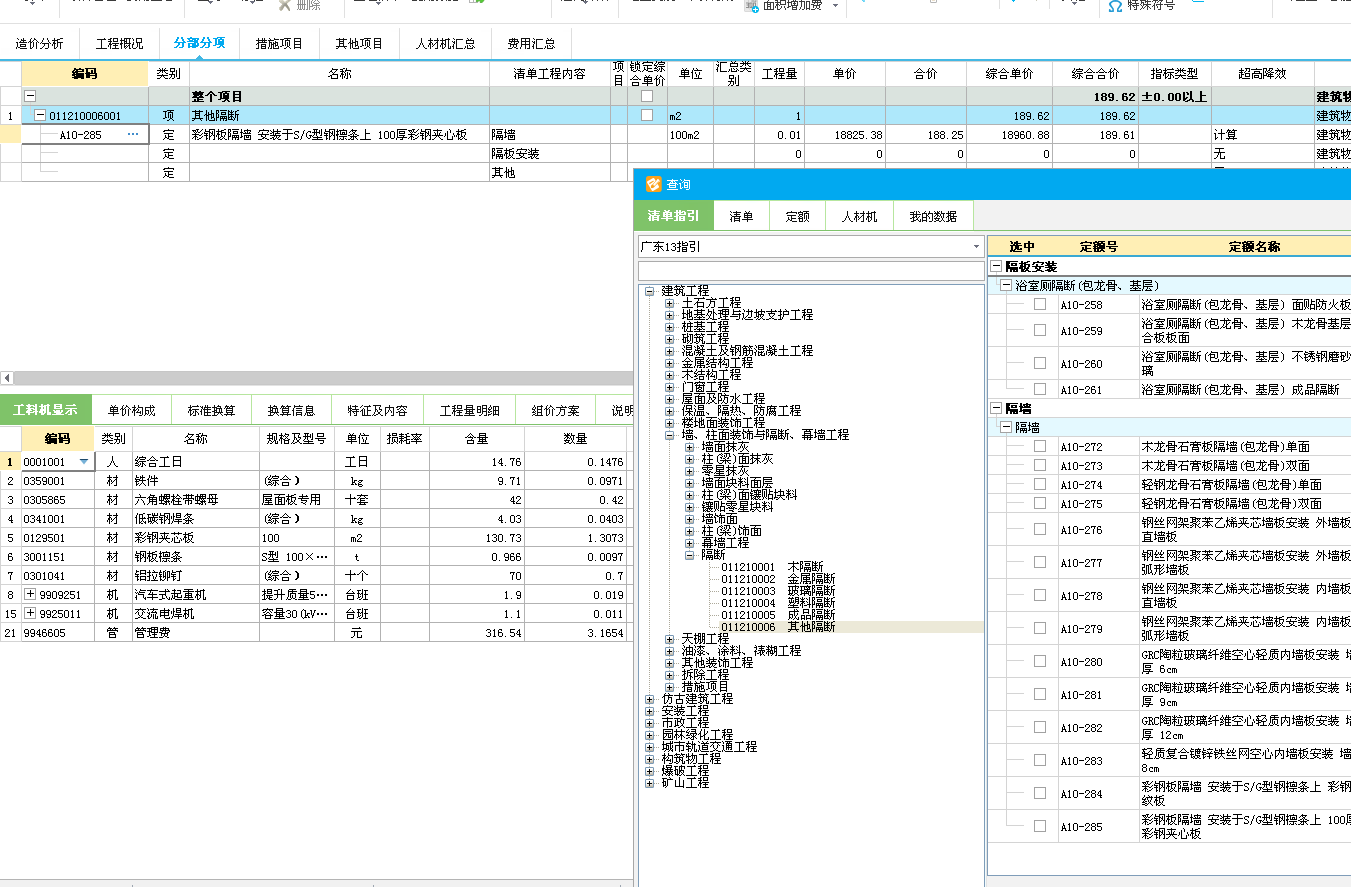The width and height of the screenshot is (1351, 887).
Task: Click search field below 广东13指引 dropdown
Action: click(810, 271)
